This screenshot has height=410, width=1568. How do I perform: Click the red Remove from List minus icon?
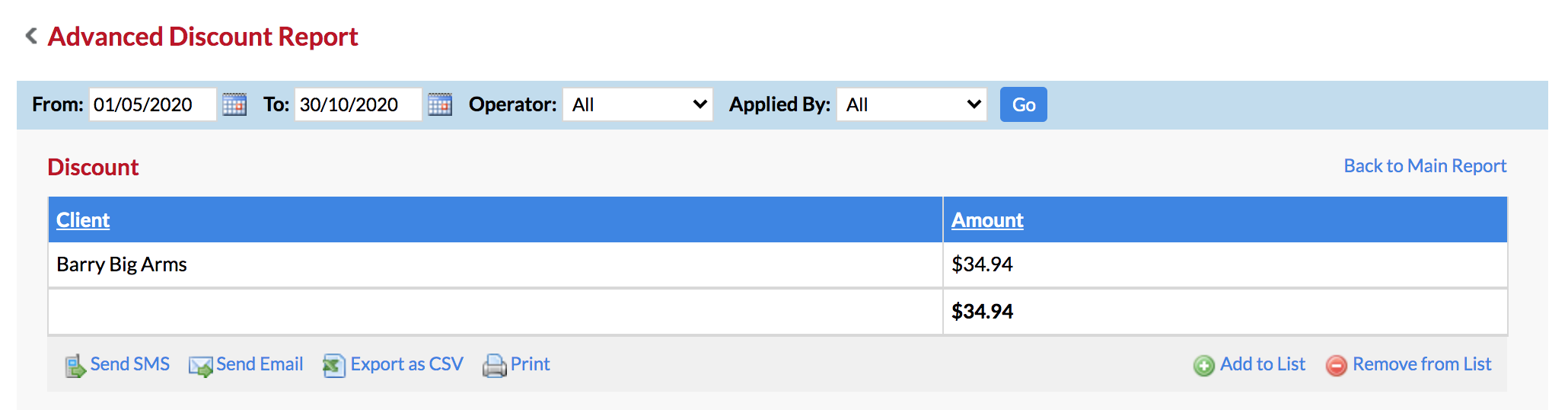point(1336,366)
